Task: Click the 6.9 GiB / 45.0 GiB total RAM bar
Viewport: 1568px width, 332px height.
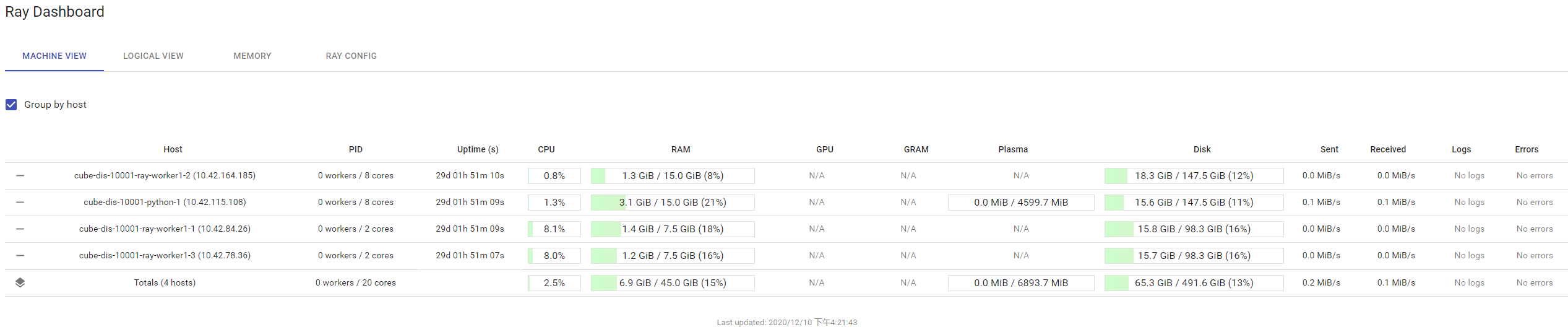Action: pyautogui.click(x=673, y=283)
